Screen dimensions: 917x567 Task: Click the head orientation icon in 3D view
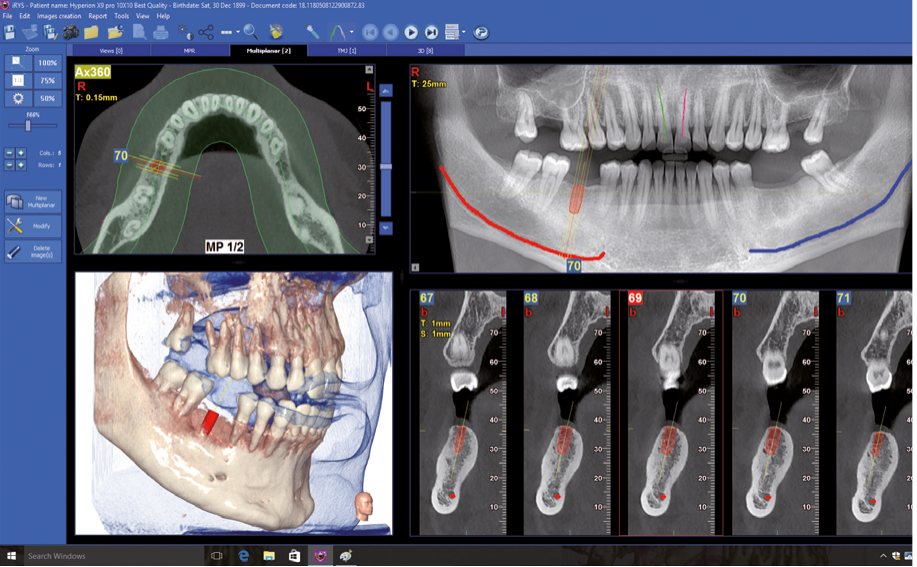coord(364,506)
